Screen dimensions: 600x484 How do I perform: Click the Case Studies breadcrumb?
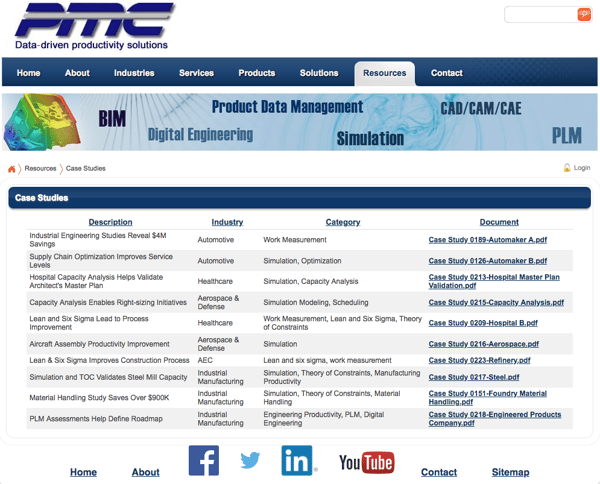tap(85, 168)
